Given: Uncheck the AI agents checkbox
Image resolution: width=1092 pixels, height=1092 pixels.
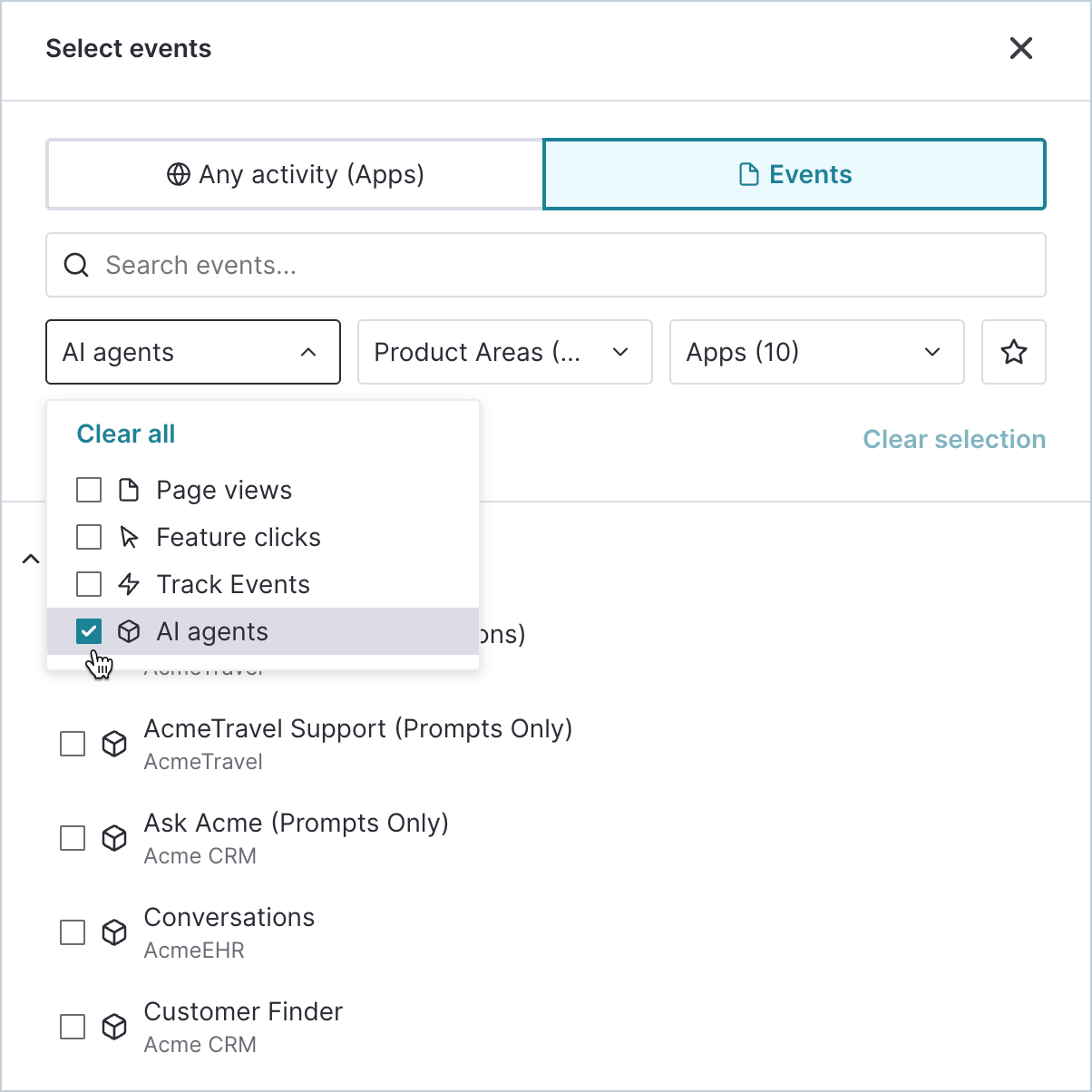Looking at the screenshot, I should click(x=89, y=631).
